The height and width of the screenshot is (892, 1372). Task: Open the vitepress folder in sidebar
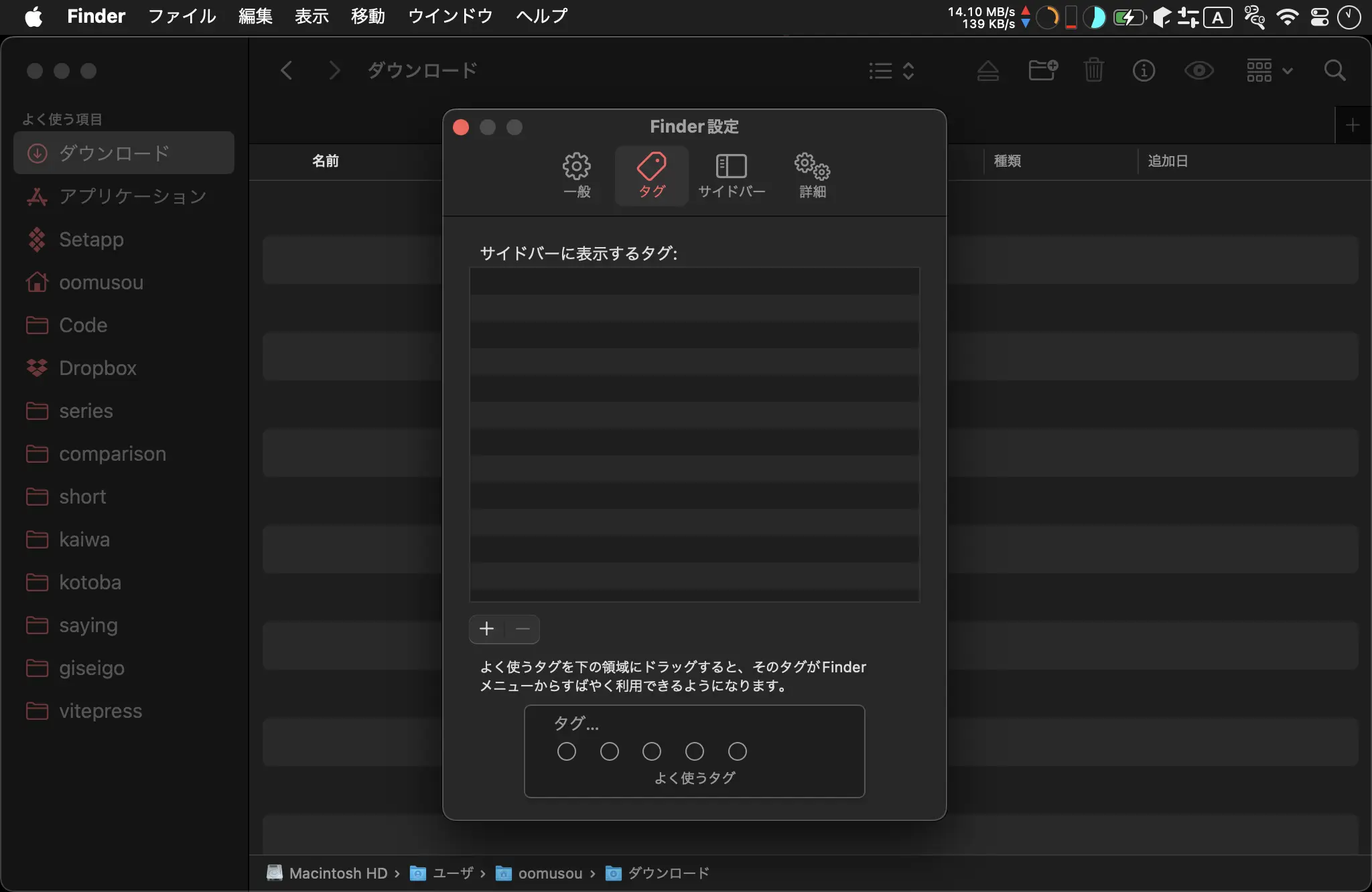point(124,711)
